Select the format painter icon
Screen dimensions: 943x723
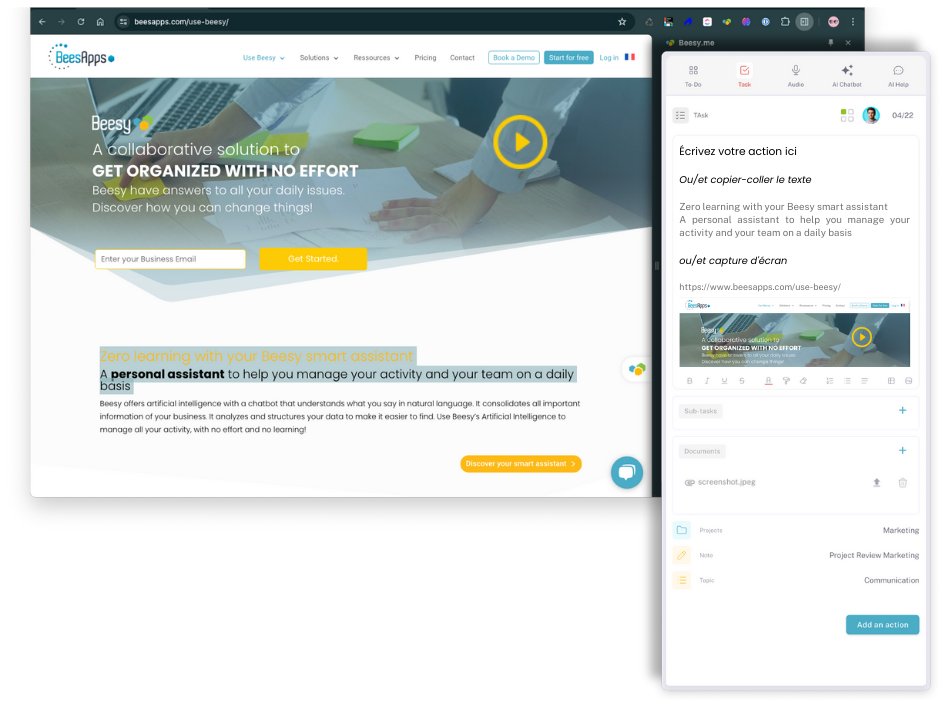tap(785, 381)
